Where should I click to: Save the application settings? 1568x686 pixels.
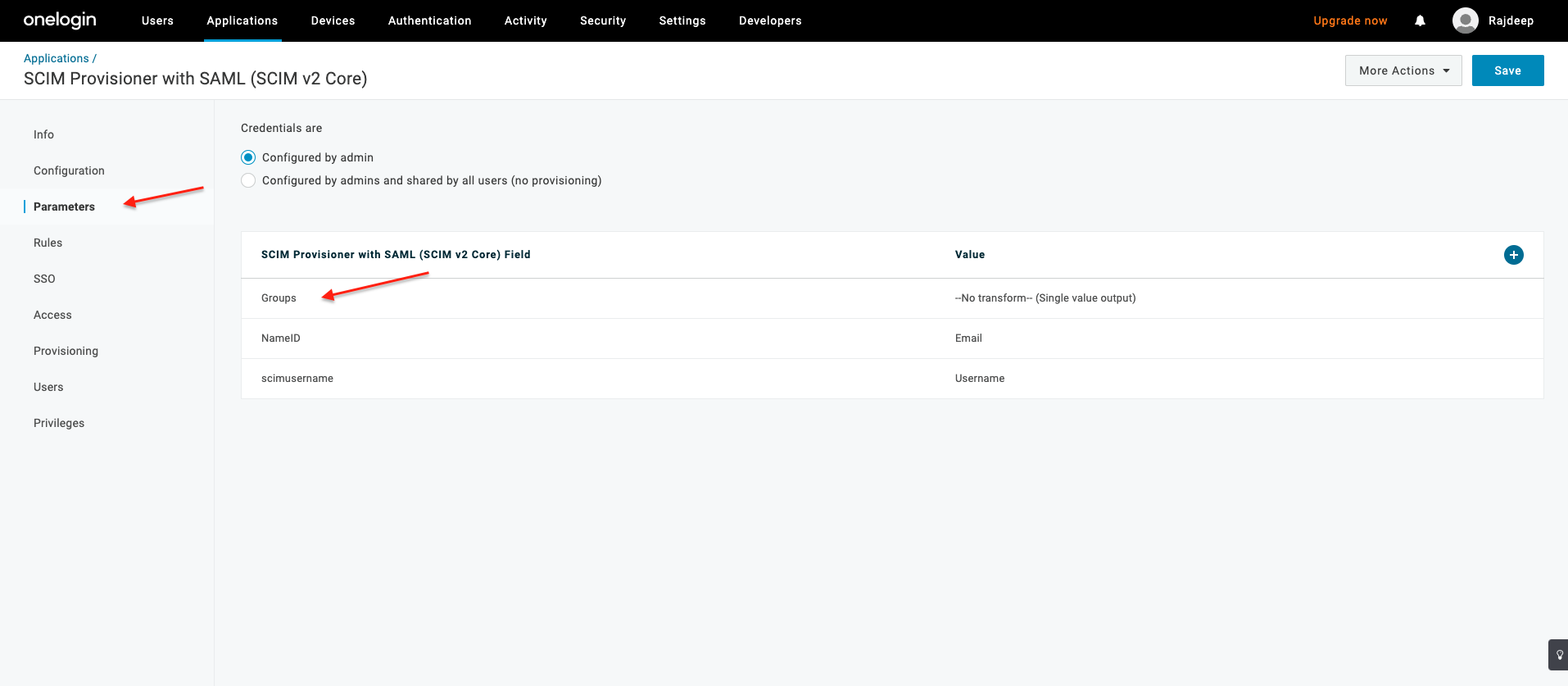(x=1507, y=70)
